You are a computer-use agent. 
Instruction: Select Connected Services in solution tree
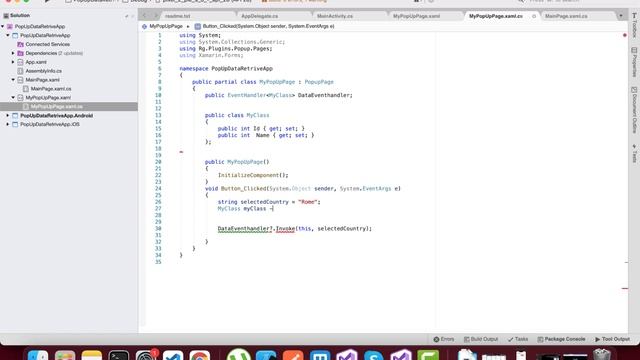point(47,44)
